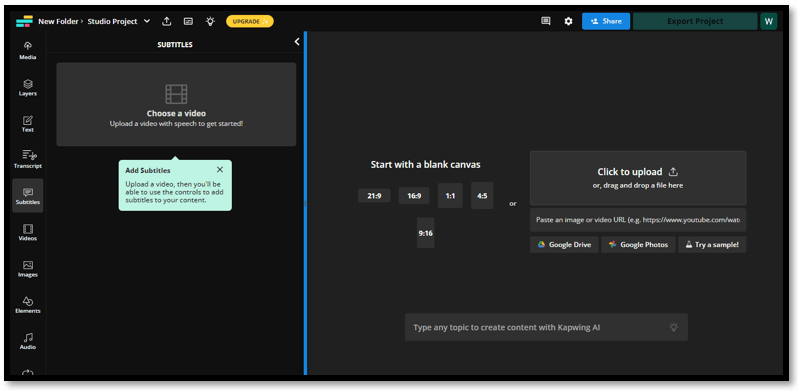Image resolution: width=798 pixels, height=391 pixels.
Task: Open the Videos library panel
Action: 27,232
